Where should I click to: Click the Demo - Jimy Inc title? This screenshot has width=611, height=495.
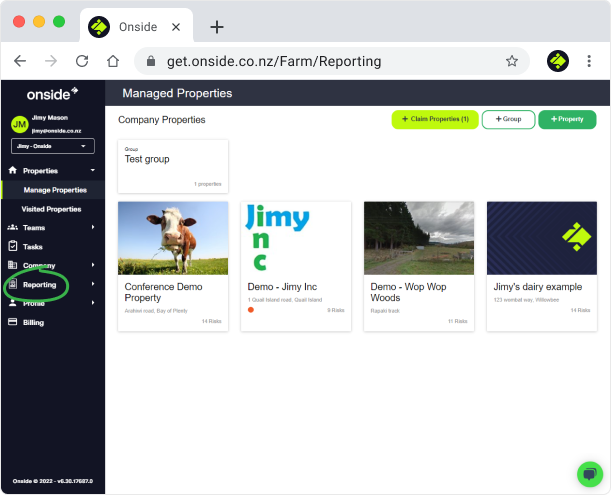pyautogui.click(x=282, y=287)
